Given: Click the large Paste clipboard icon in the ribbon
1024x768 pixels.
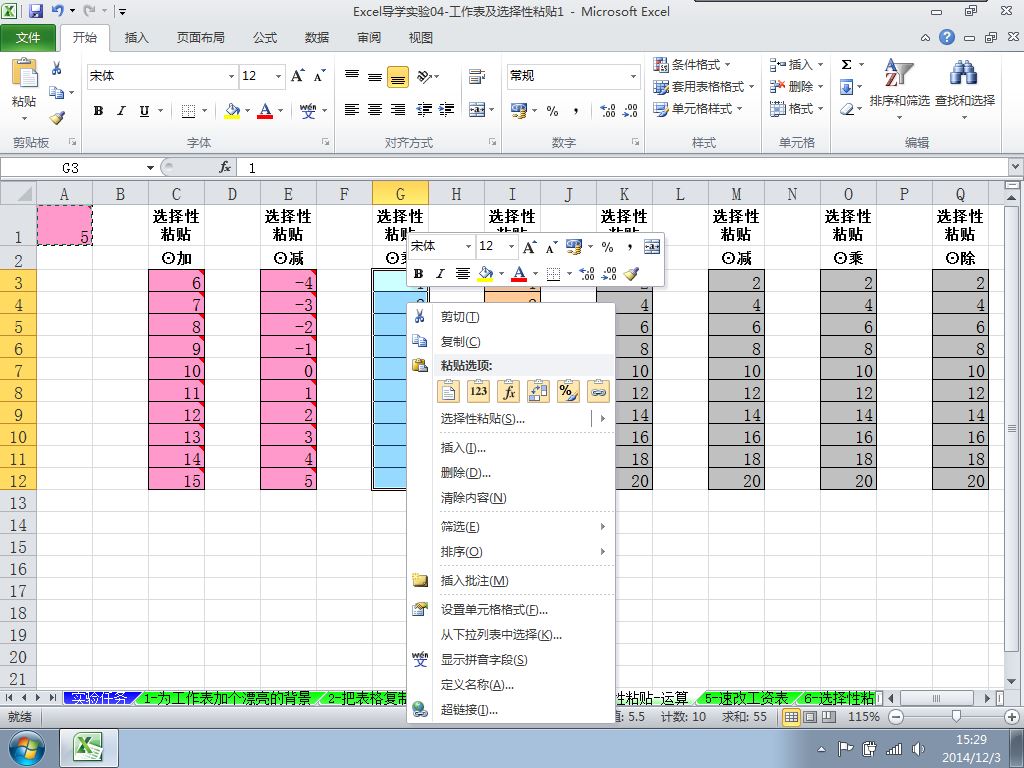Looking at the screenshot, I should (x=24, y=74).
